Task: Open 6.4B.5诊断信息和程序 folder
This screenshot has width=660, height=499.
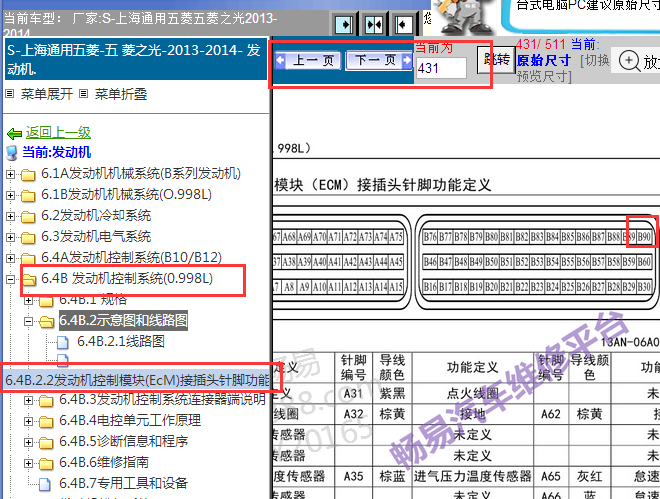Action: pos(124,441)
